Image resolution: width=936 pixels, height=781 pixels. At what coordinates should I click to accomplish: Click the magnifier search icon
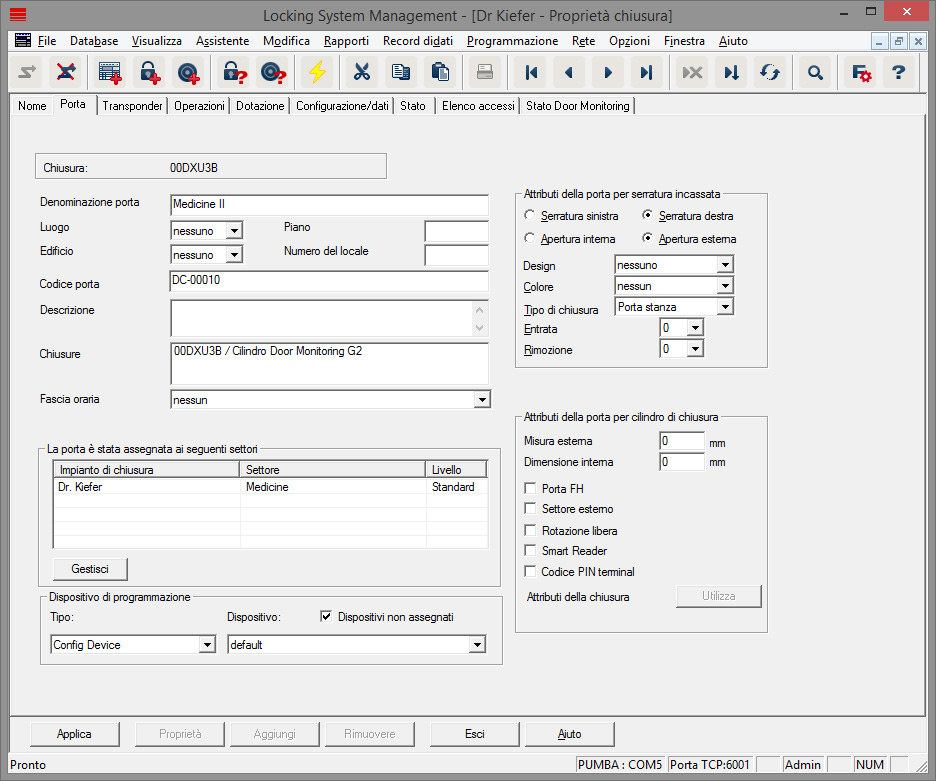click(x=816, y=72)
